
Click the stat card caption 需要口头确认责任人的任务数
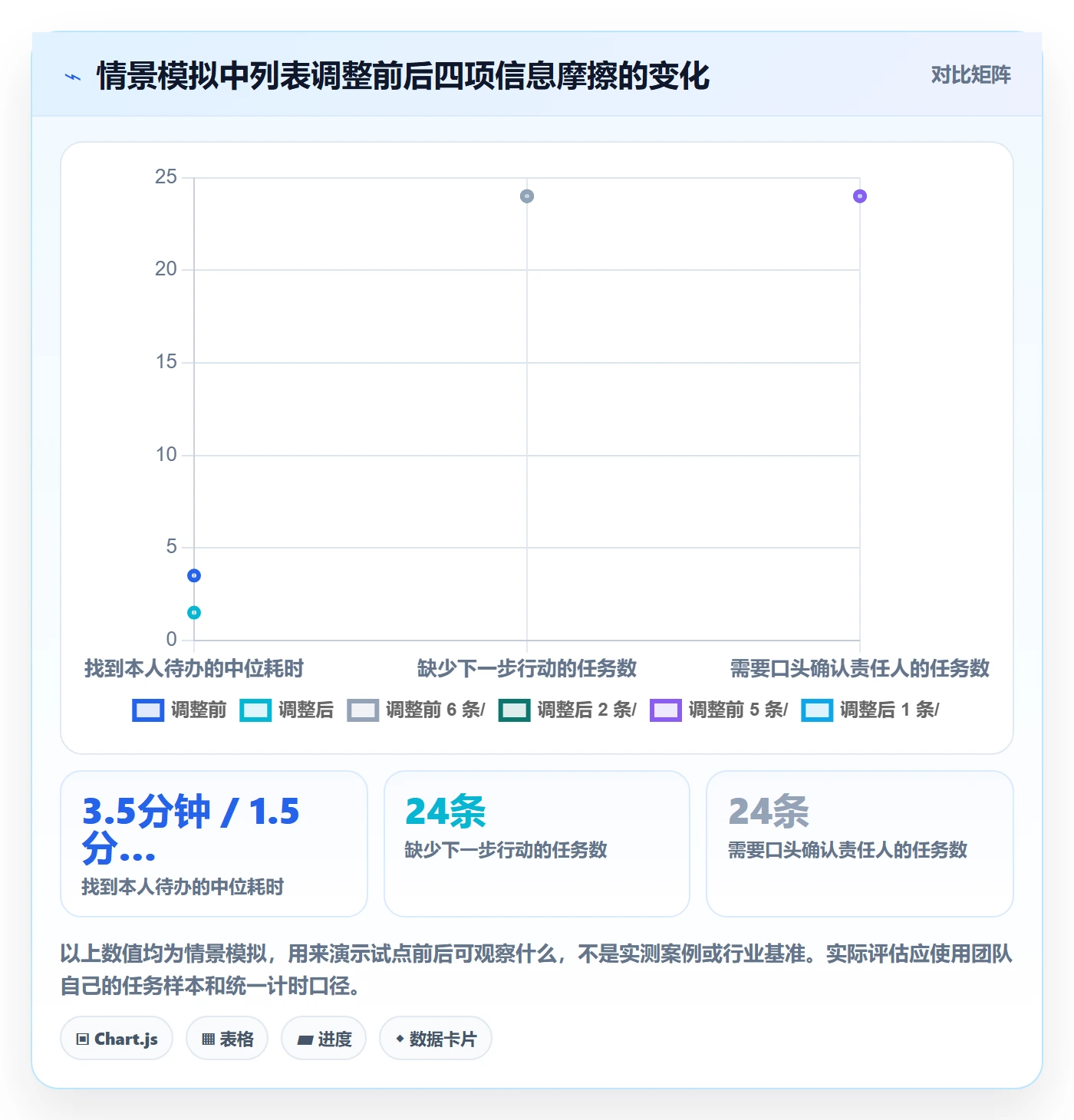848,850
